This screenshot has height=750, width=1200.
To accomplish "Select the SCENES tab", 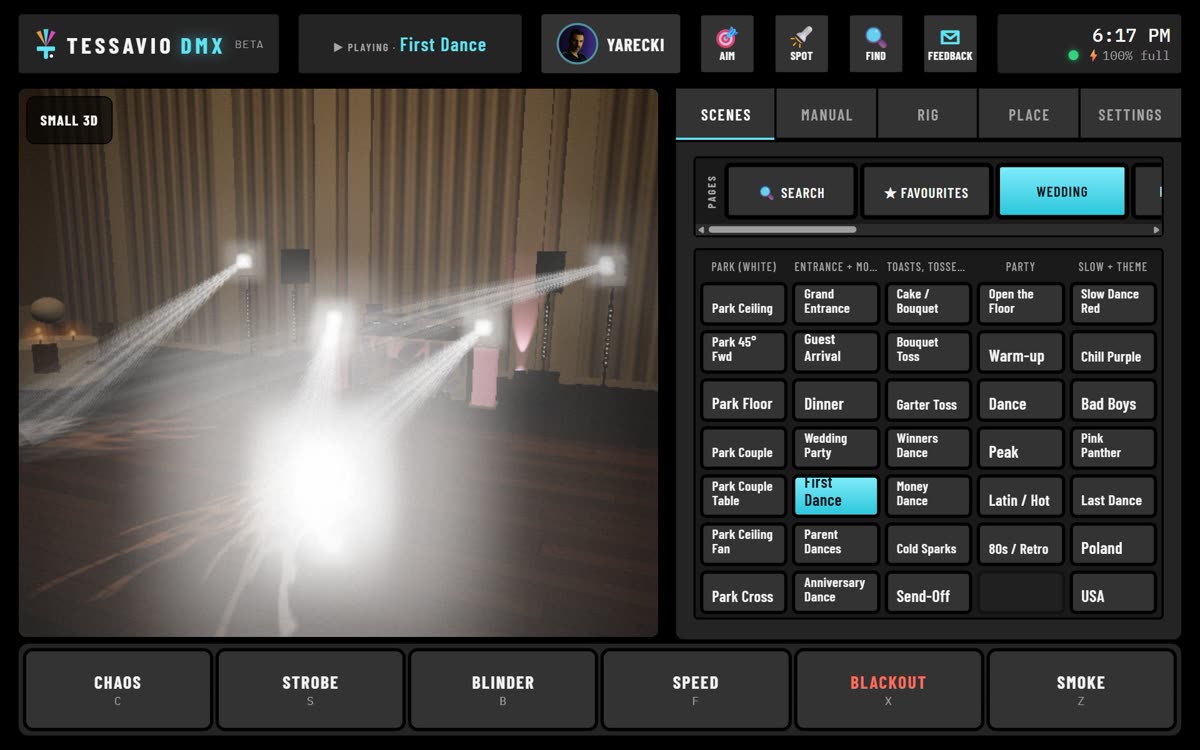I will 726,114.
